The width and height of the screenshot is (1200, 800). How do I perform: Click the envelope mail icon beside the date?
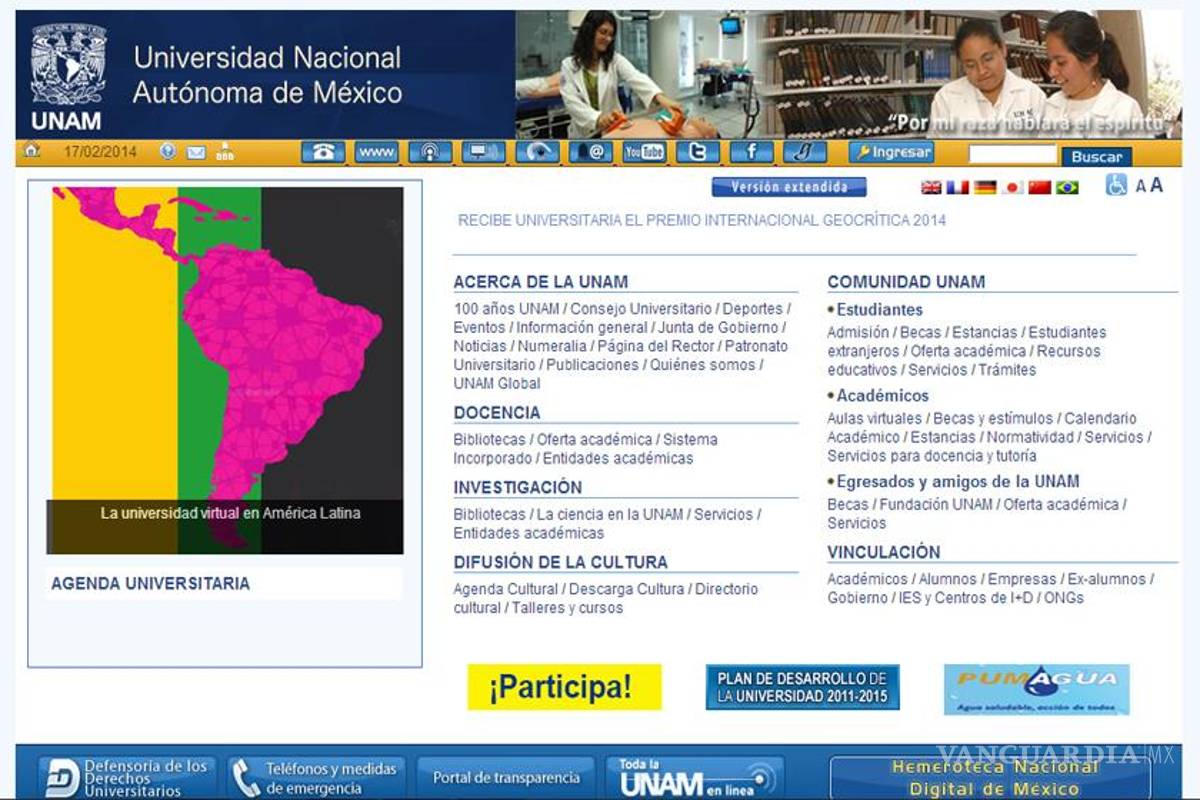pyautogui.click(x=196, y=152)
